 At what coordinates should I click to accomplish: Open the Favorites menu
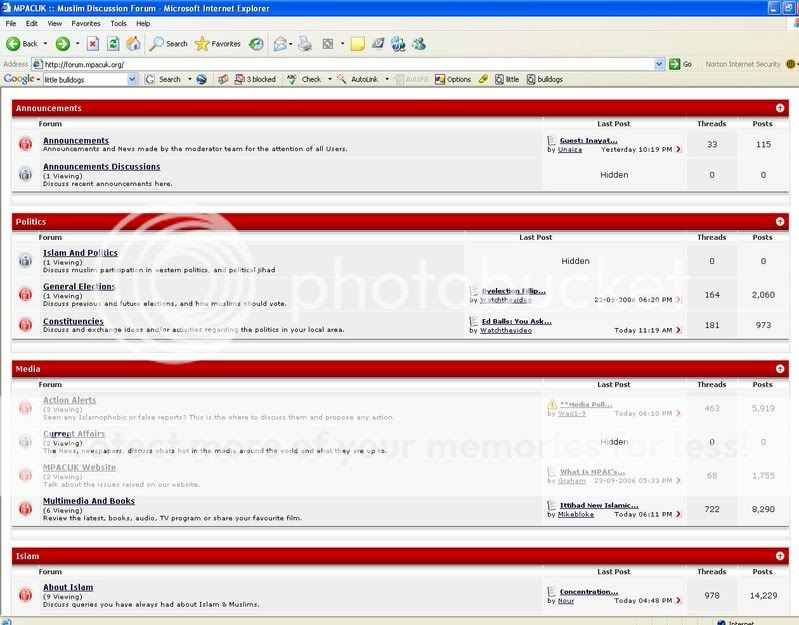point(86,23)
